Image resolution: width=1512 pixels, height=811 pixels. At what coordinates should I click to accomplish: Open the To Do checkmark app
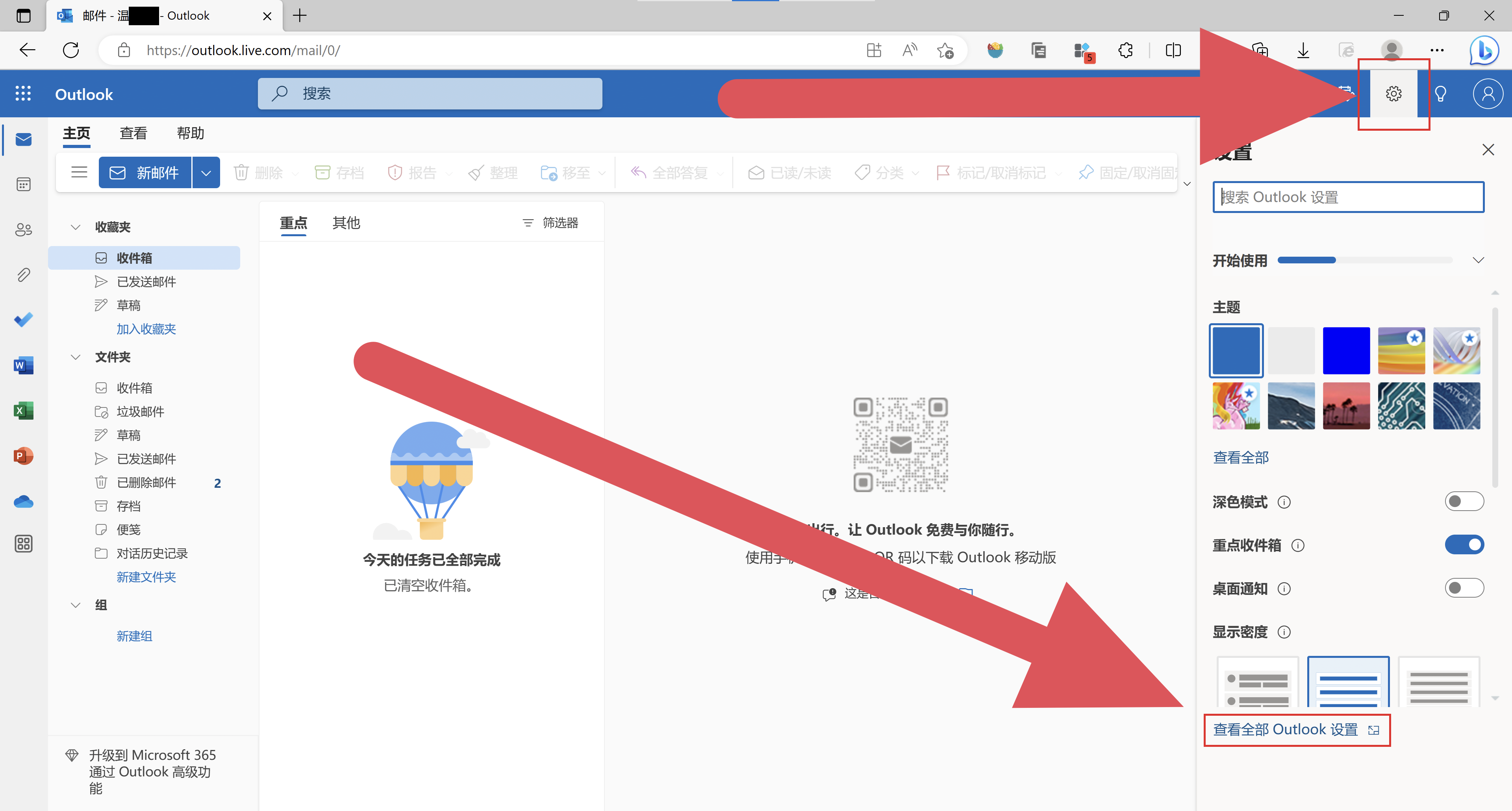pyautogui.click(x=24, y=320)
